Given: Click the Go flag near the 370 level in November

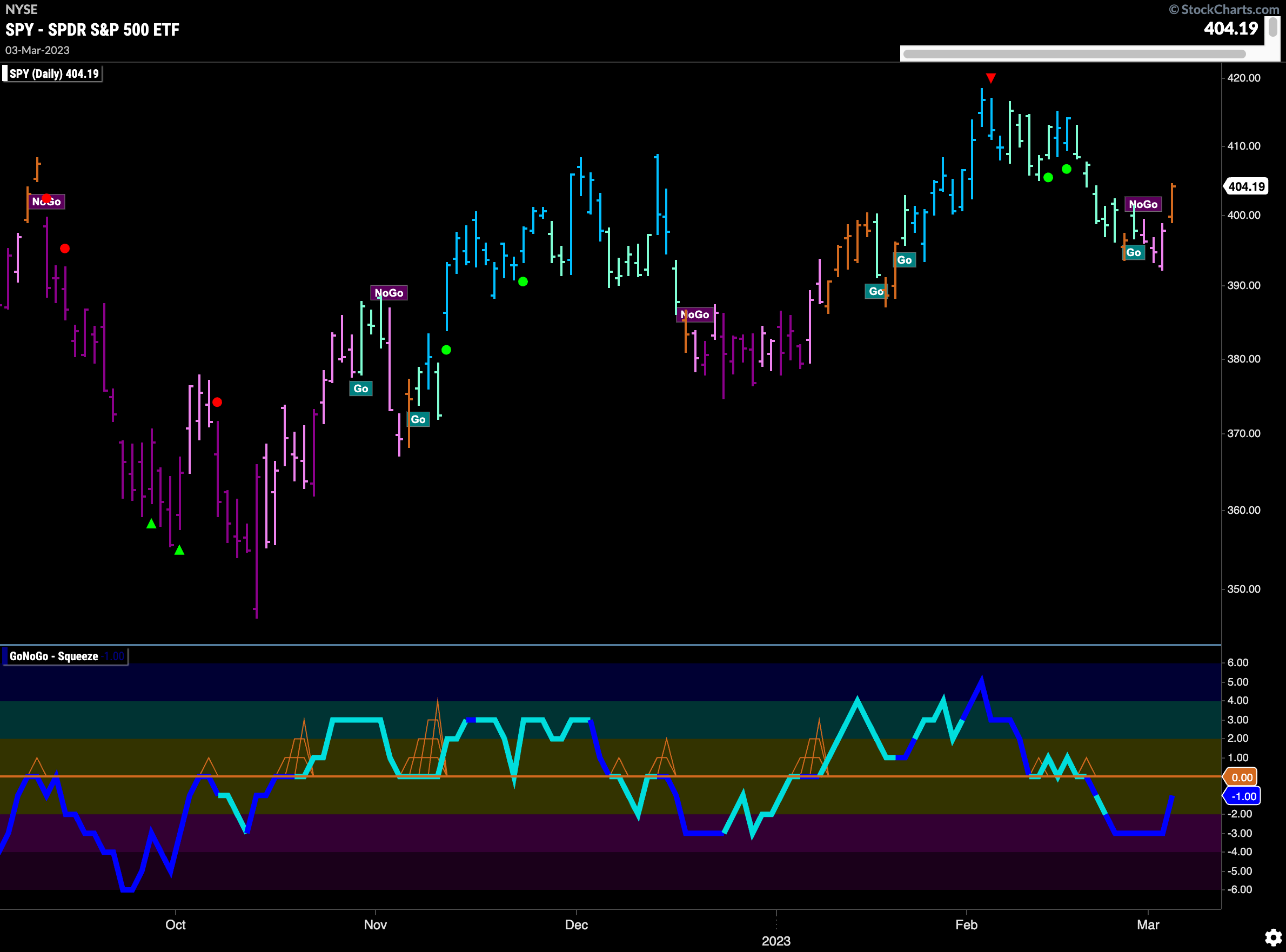Looking at the screenshot, I should [x=418, y=419].
